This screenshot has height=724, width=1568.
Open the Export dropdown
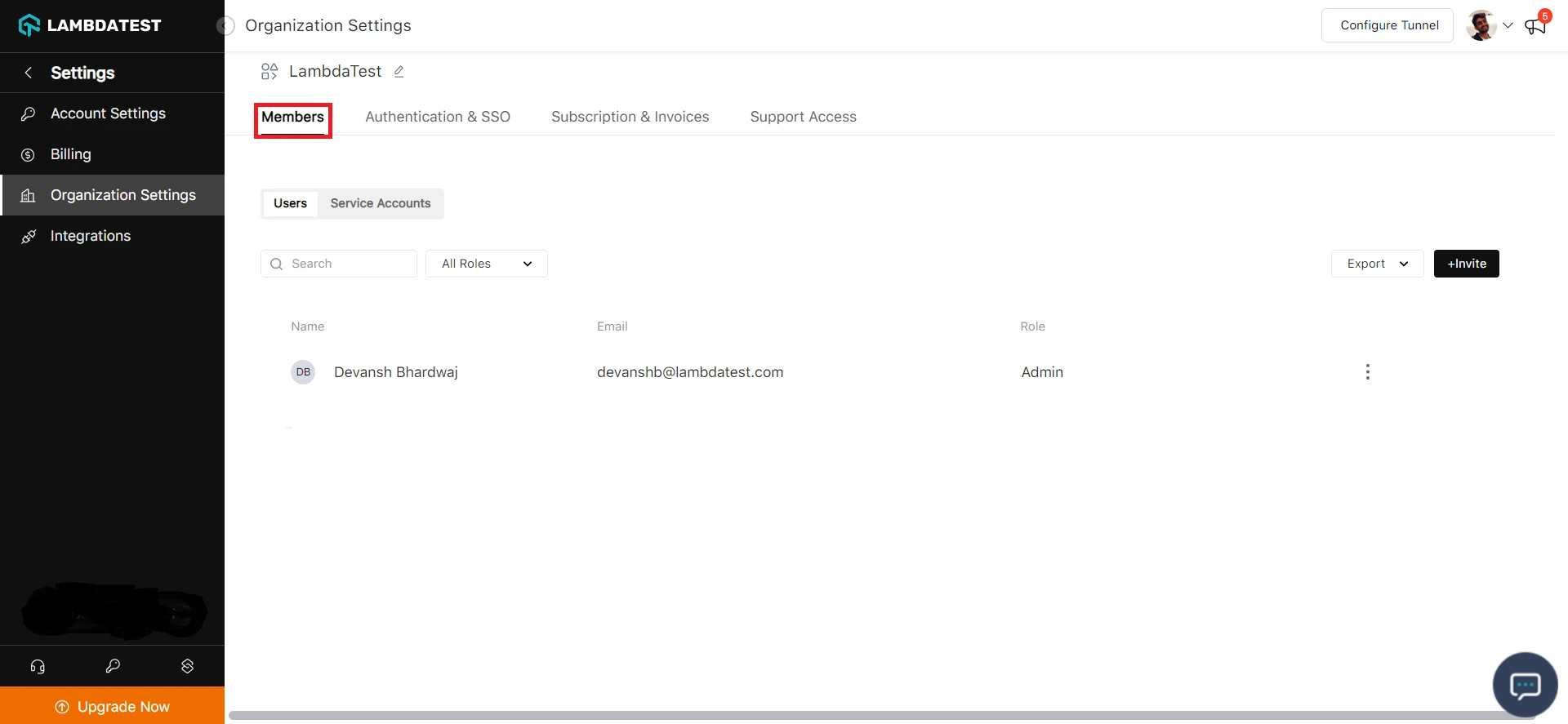(x=1377, y=264)
